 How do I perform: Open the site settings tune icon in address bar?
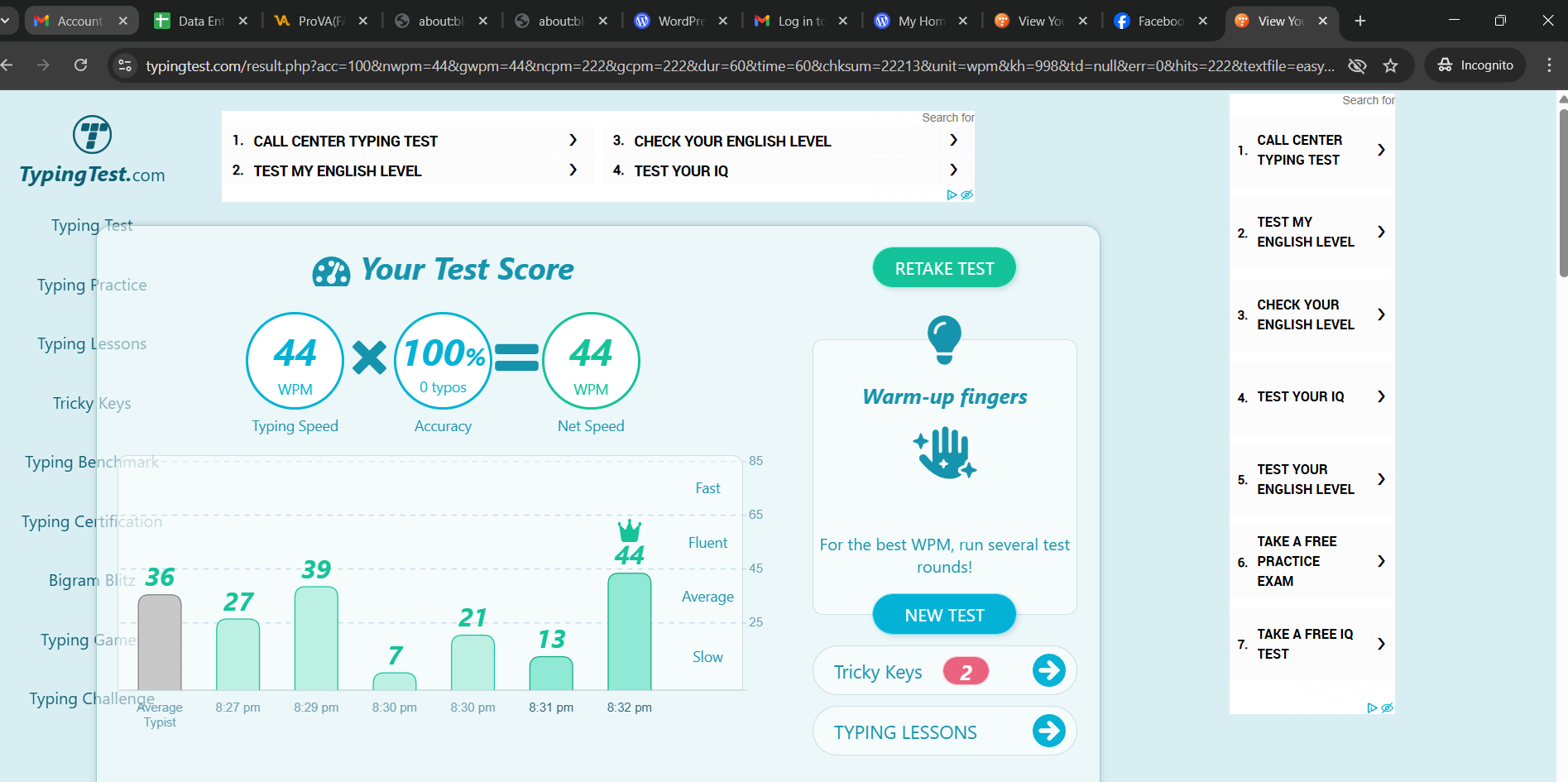point(124,65)
